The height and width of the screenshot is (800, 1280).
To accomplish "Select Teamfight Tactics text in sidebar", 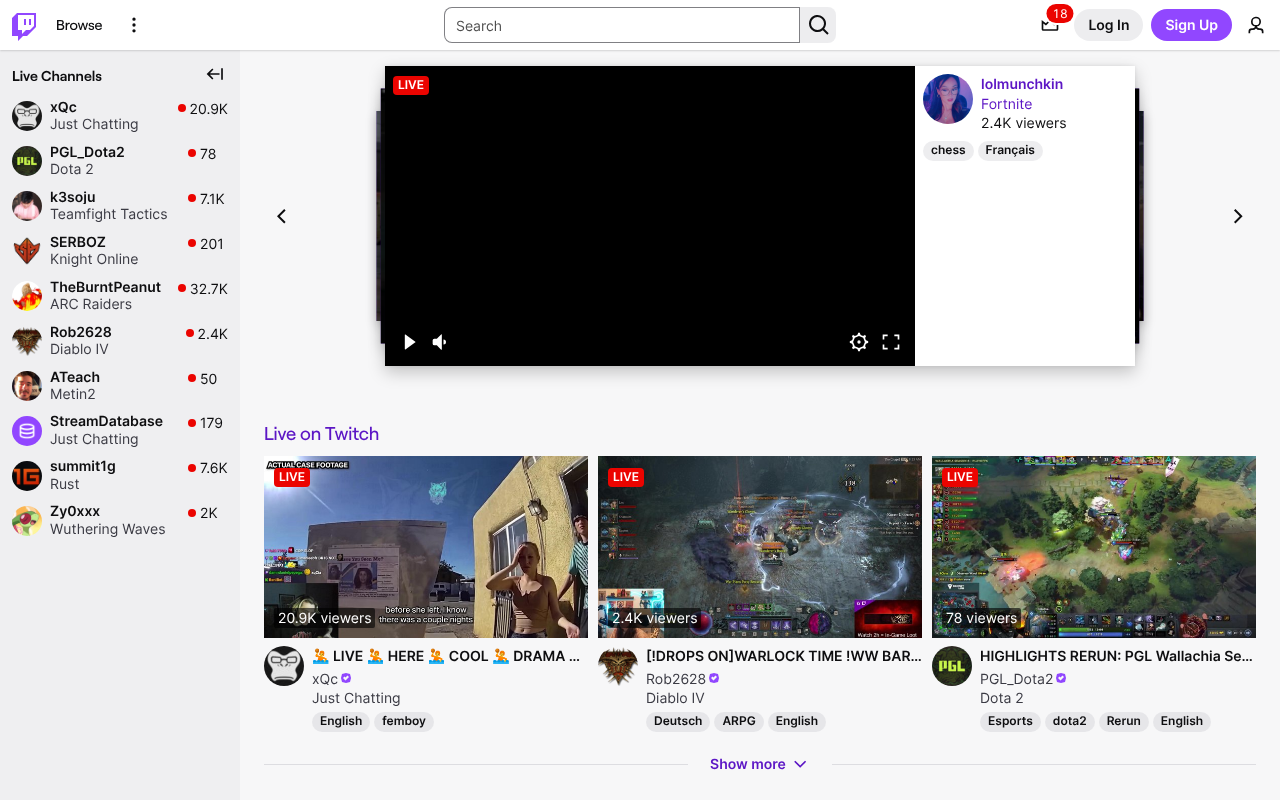I will coord(109,214).
